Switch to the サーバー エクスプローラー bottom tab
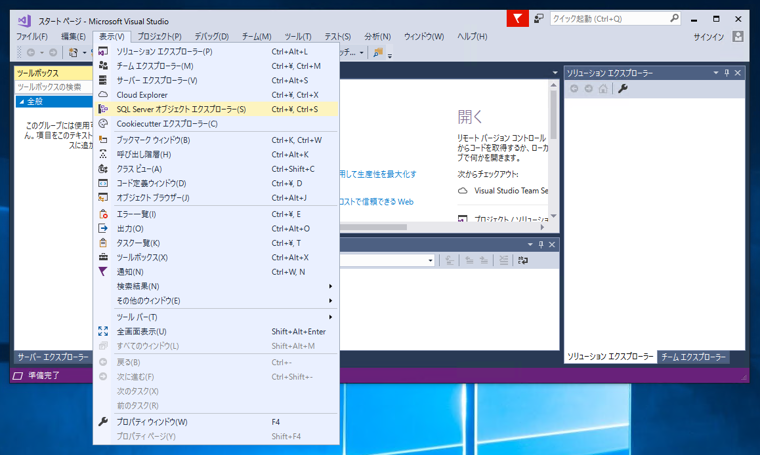 pos(53,357)
